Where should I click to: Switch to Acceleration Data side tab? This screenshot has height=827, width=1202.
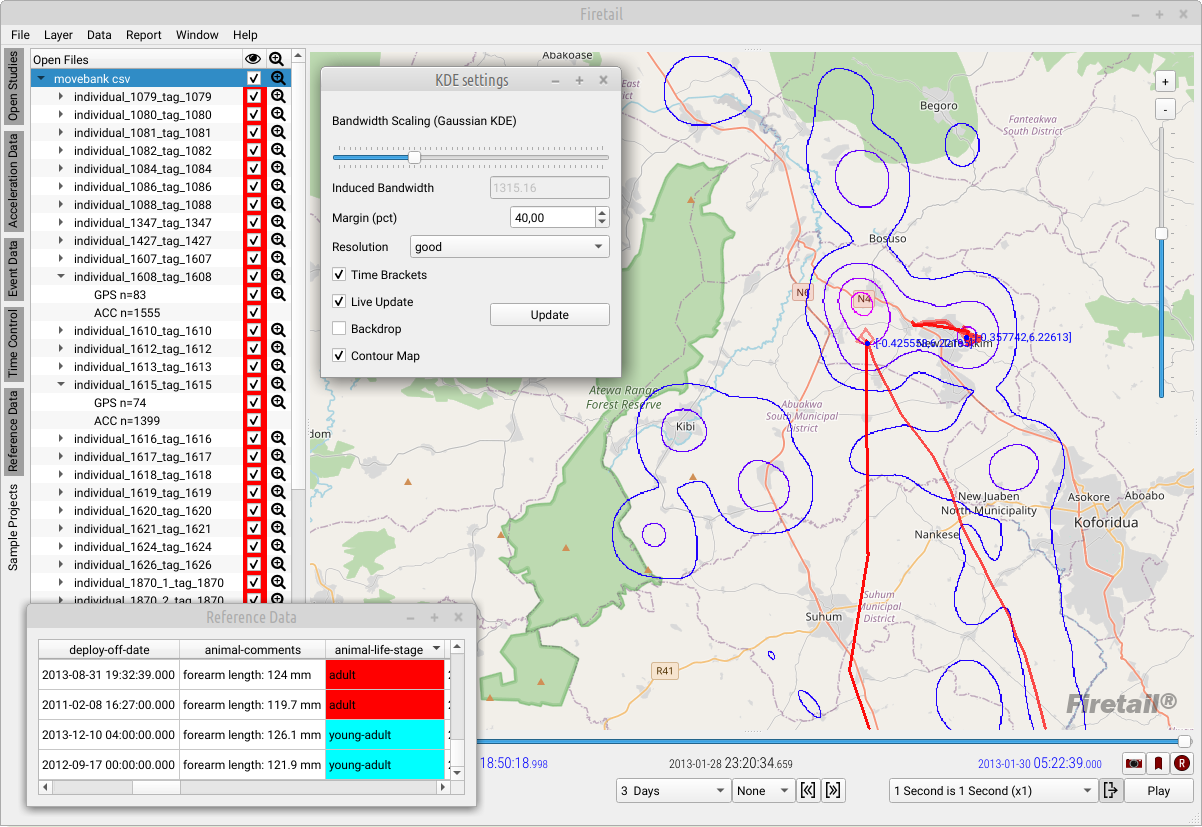point(14,181)
